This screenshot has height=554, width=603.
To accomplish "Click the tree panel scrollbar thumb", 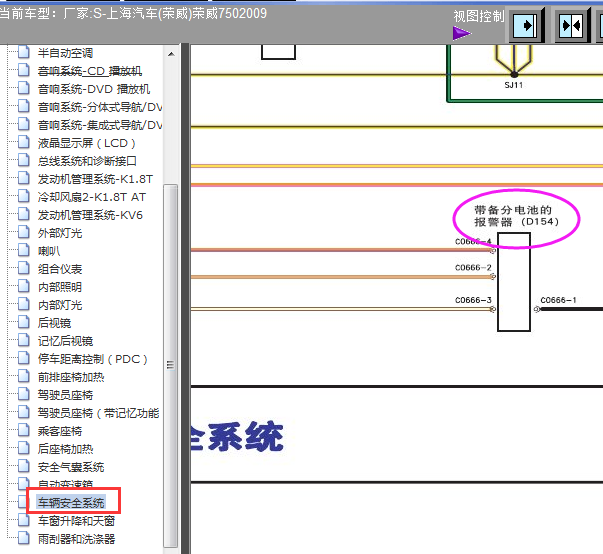I will pos(170,365).
